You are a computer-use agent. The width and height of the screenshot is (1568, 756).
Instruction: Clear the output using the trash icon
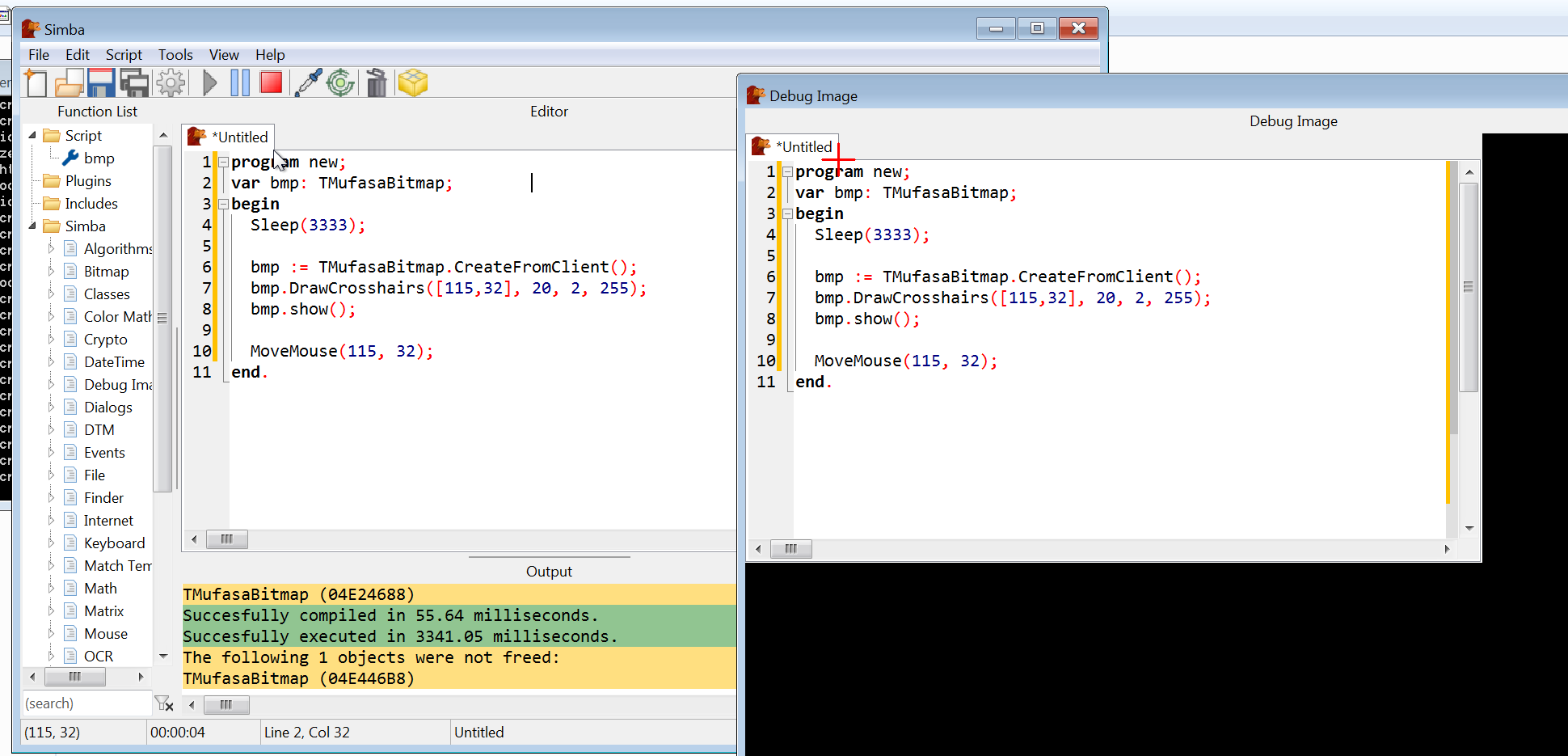click(376, 82)
